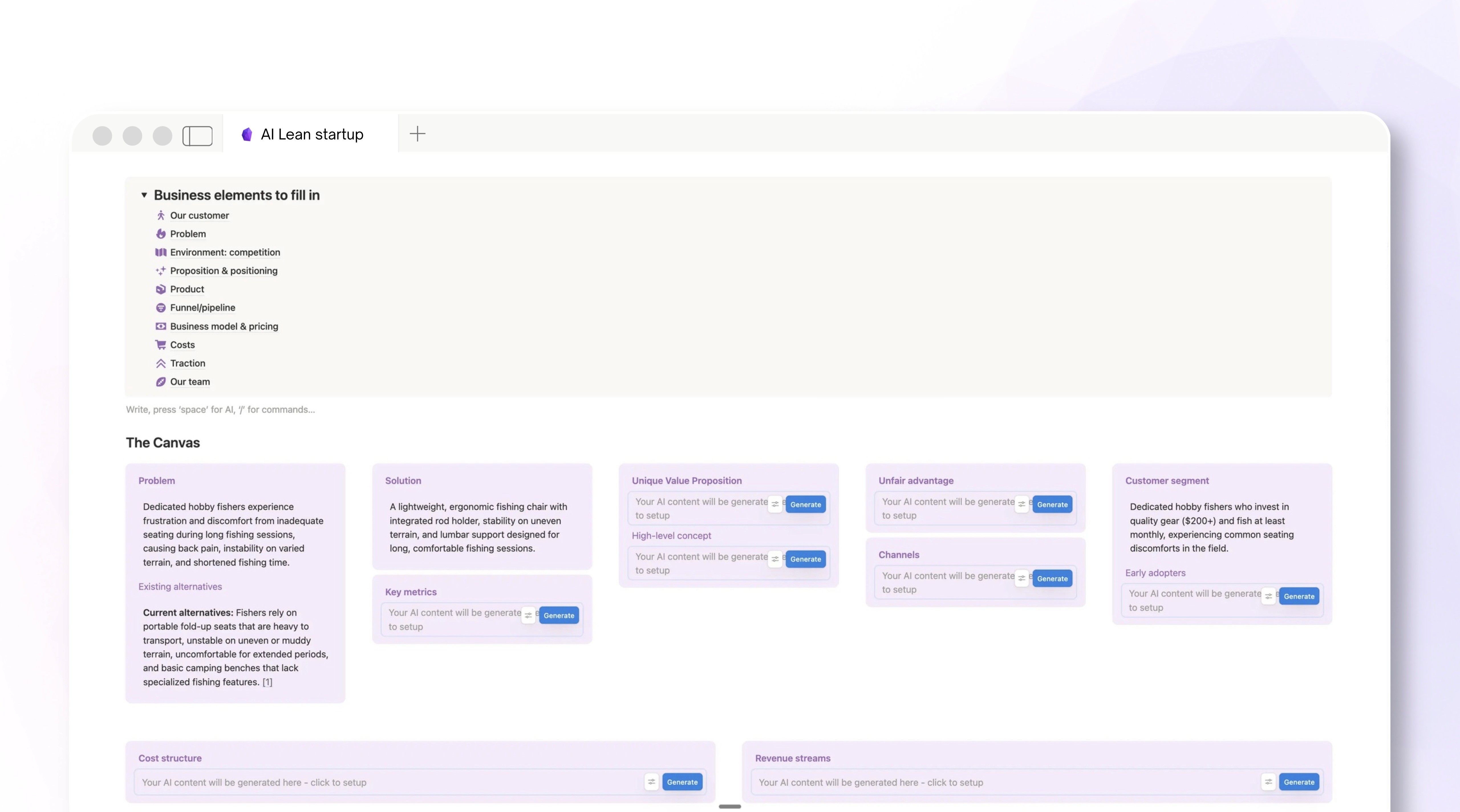Viewport: 1460px width, 812px height.
Task: Click the shopping cart icon next to Costs
Action: (x=161, y=345)
